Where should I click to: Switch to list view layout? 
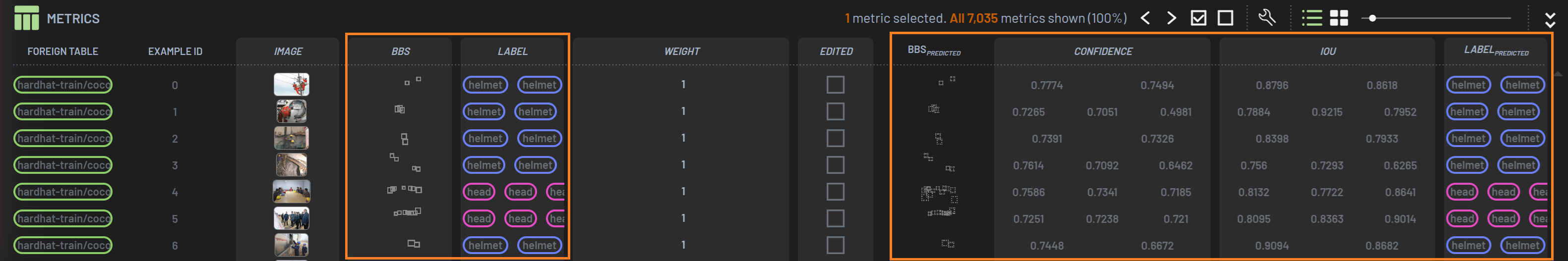(x=1311, y=18)
